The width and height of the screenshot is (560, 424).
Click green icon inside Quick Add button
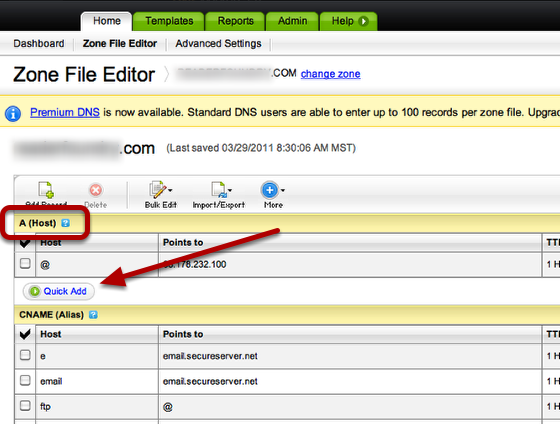point(35,291)
